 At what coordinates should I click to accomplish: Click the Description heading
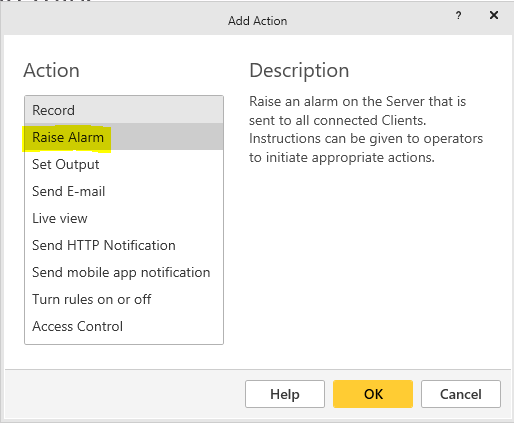click(x=299, y=71)
